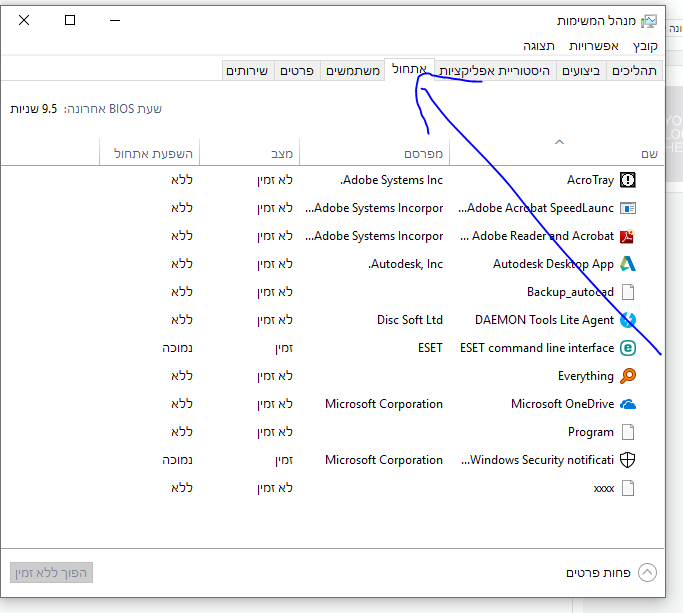
Task: Switch to the תהליכים tab
Action: point(634,71)
